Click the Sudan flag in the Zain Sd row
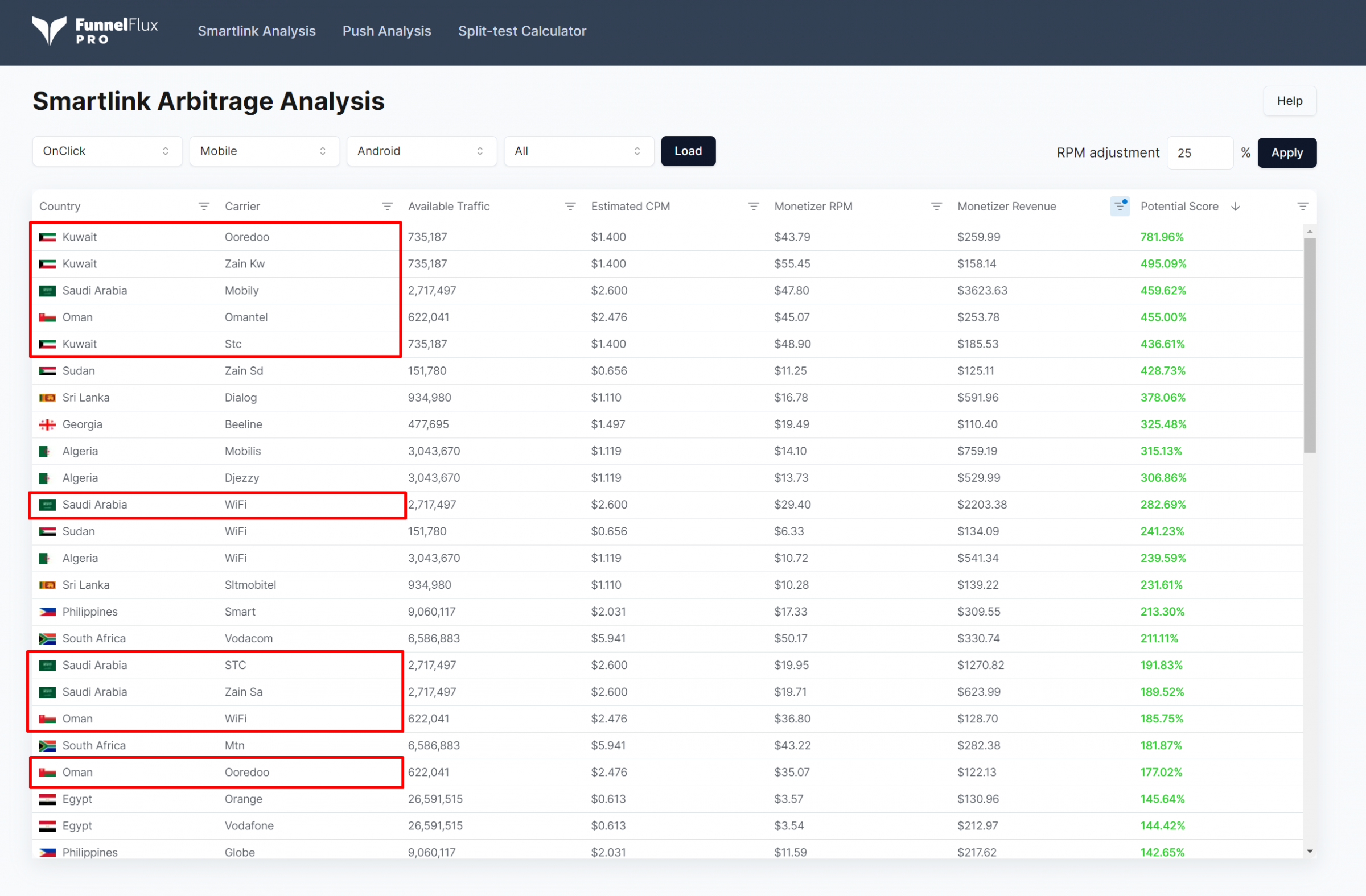 pos(47,371)
